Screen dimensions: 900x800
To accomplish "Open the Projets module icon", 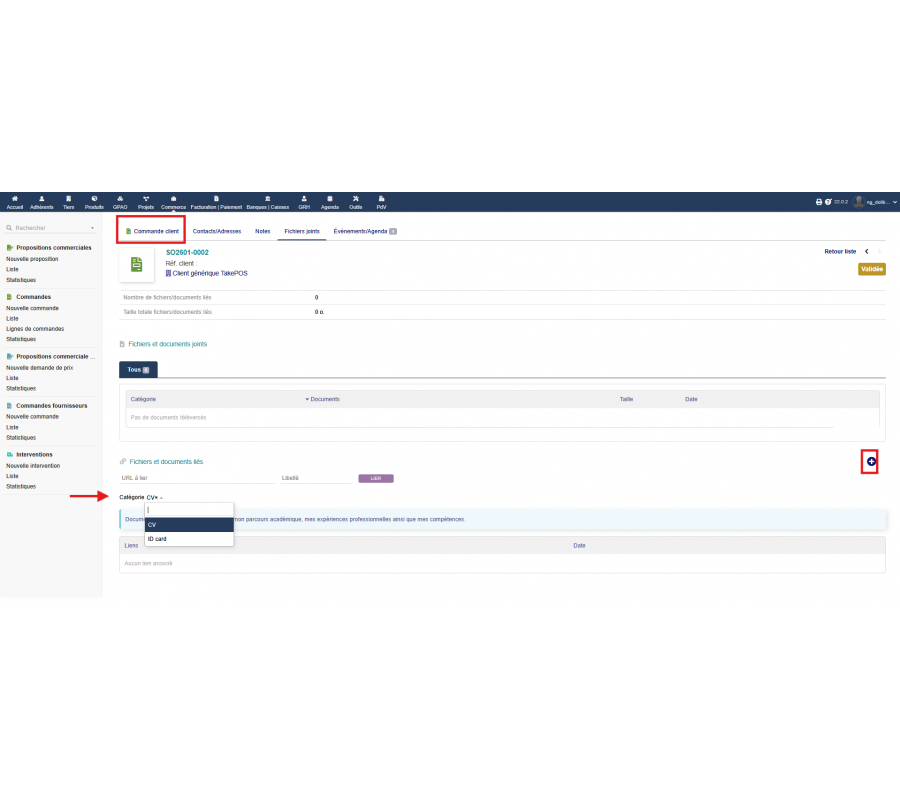I will tap(146, 202).
